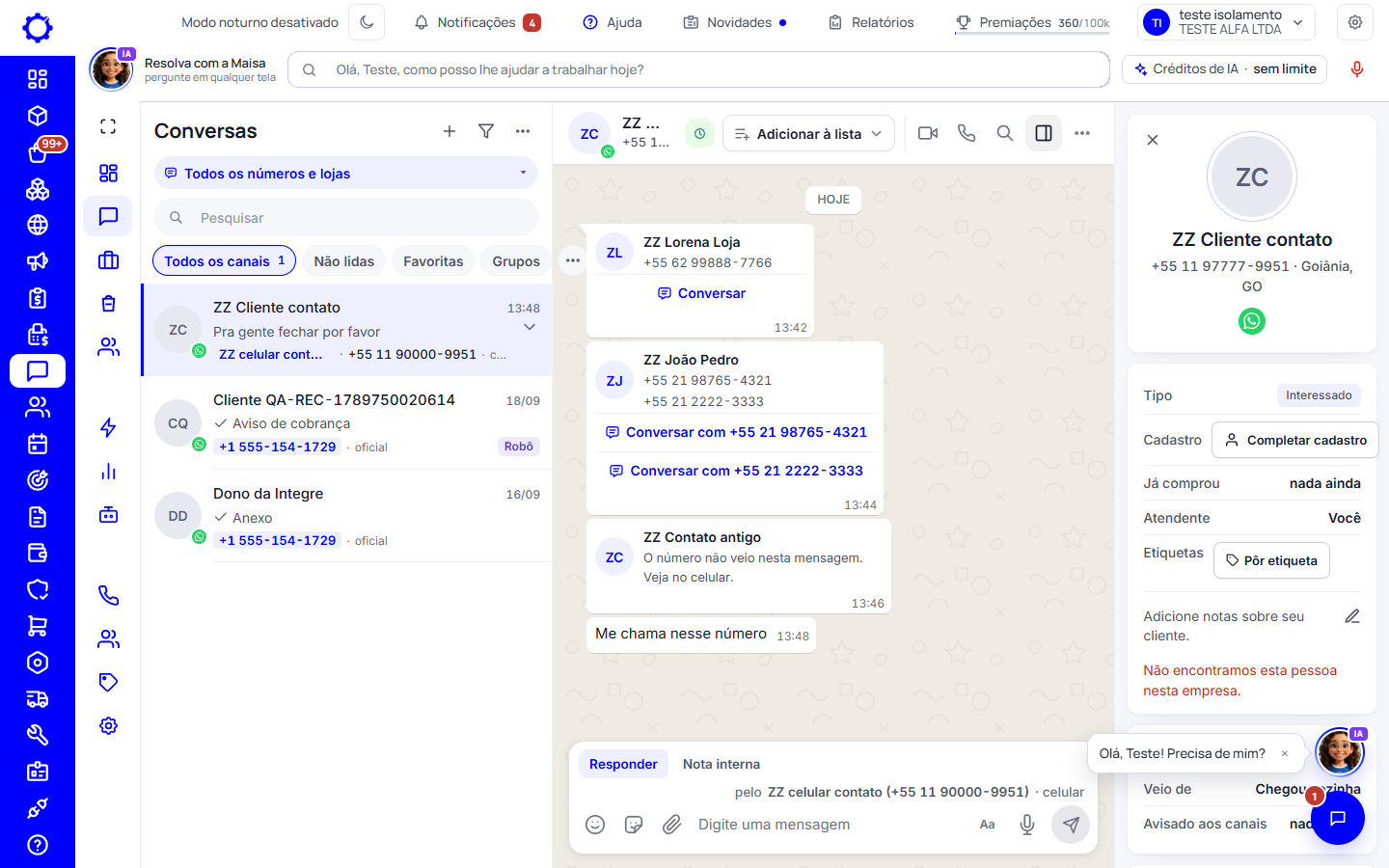The image size is (1389, 868).
Task: Click the Robô tag on QA conversation
Action: 519,447
